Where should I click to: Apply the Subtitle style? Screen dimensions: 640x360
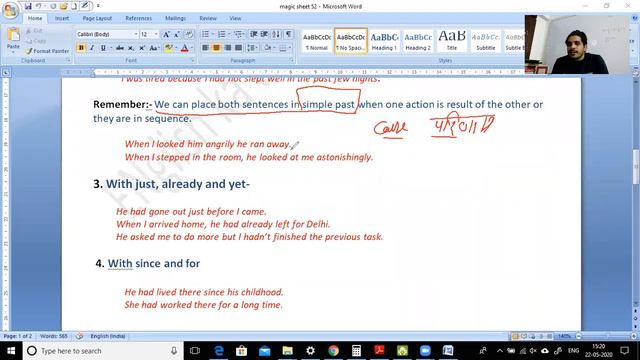click(485, 41)
